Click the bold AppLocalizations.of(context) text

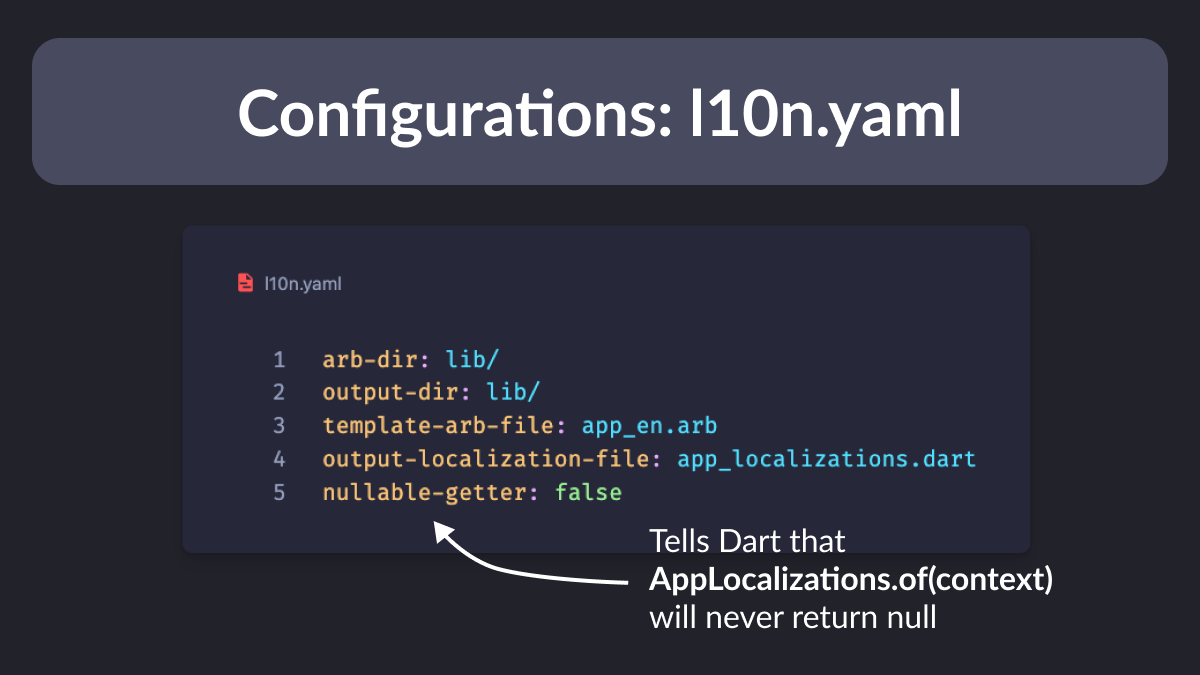(x=851, y=580)
